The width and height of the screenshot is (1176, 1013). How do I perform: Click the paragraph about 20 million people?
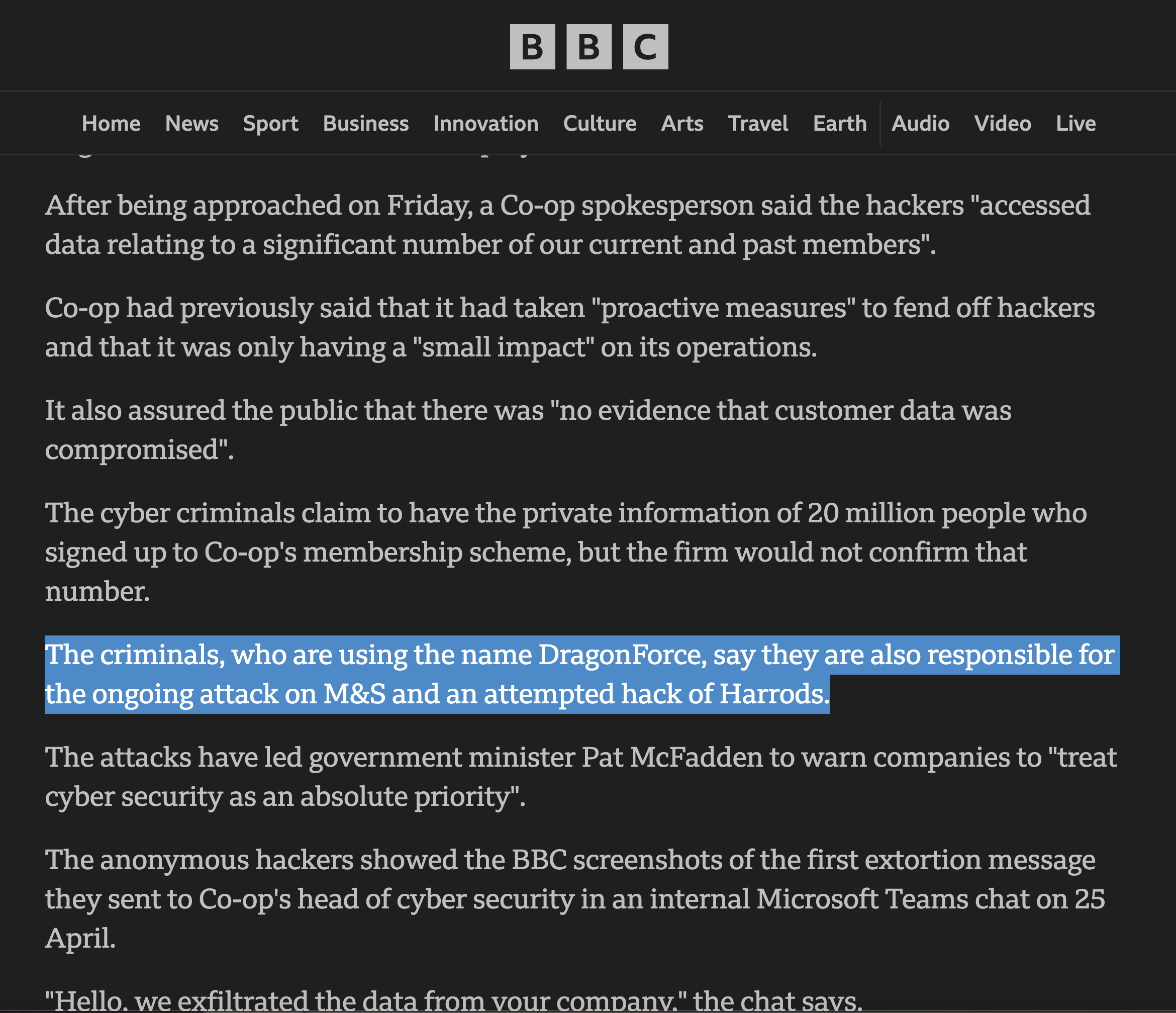coord(566,552)
